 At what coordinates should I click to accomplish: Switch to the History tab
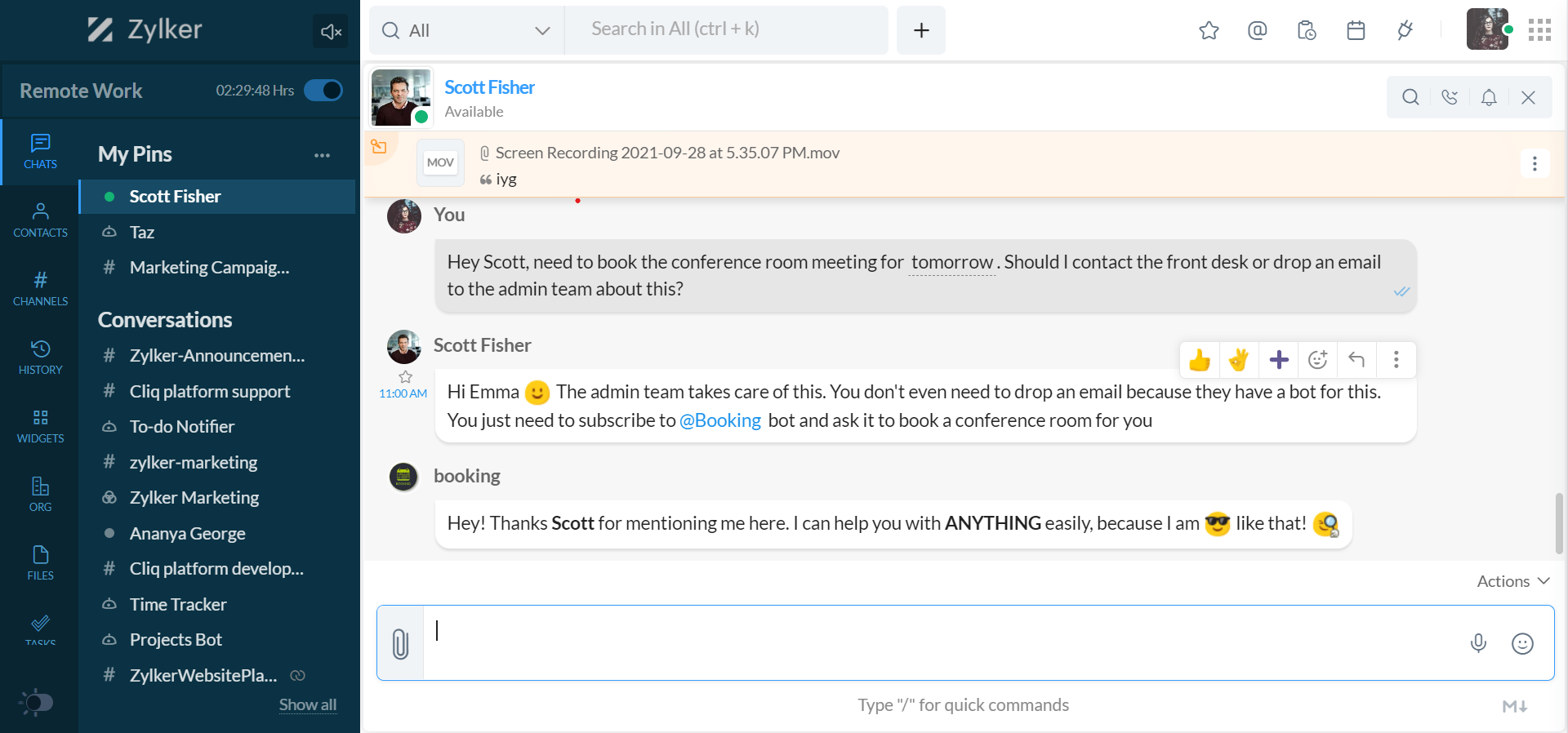pyautogui.click(x=40, y=358)
